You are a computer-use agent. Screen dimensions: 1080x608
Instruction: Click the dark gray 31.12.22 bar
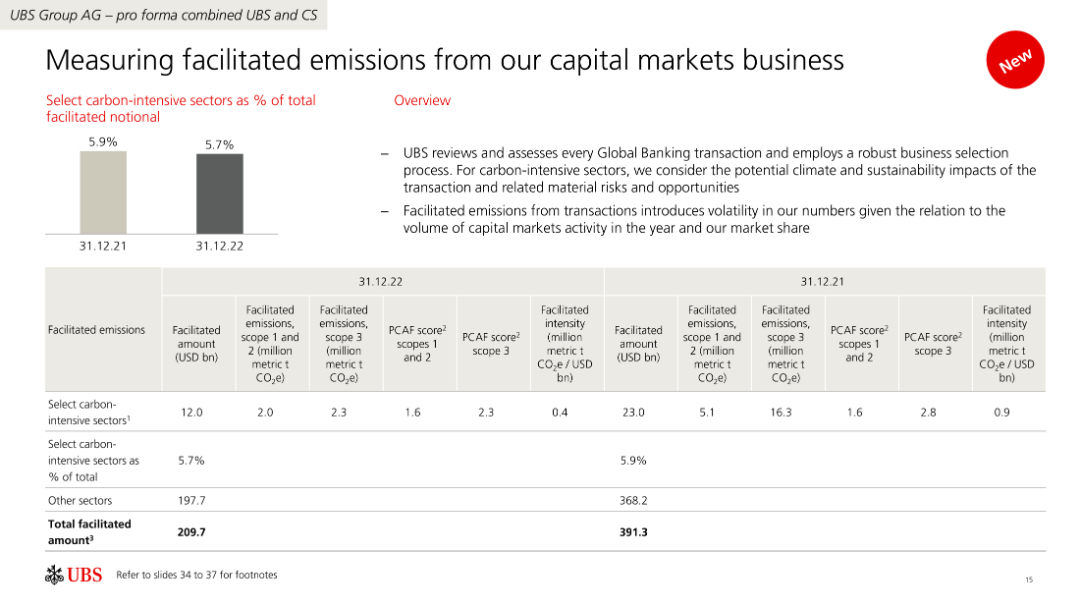220,194
